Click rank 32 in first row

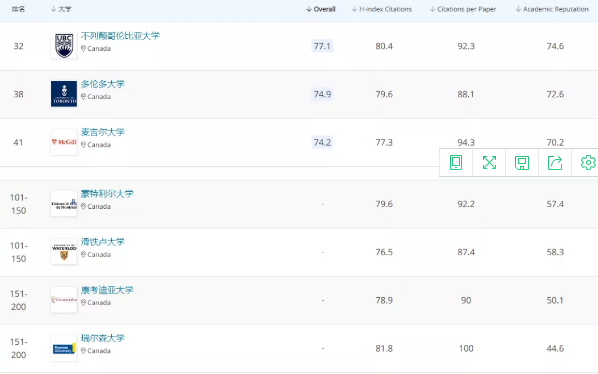point(18,46)
